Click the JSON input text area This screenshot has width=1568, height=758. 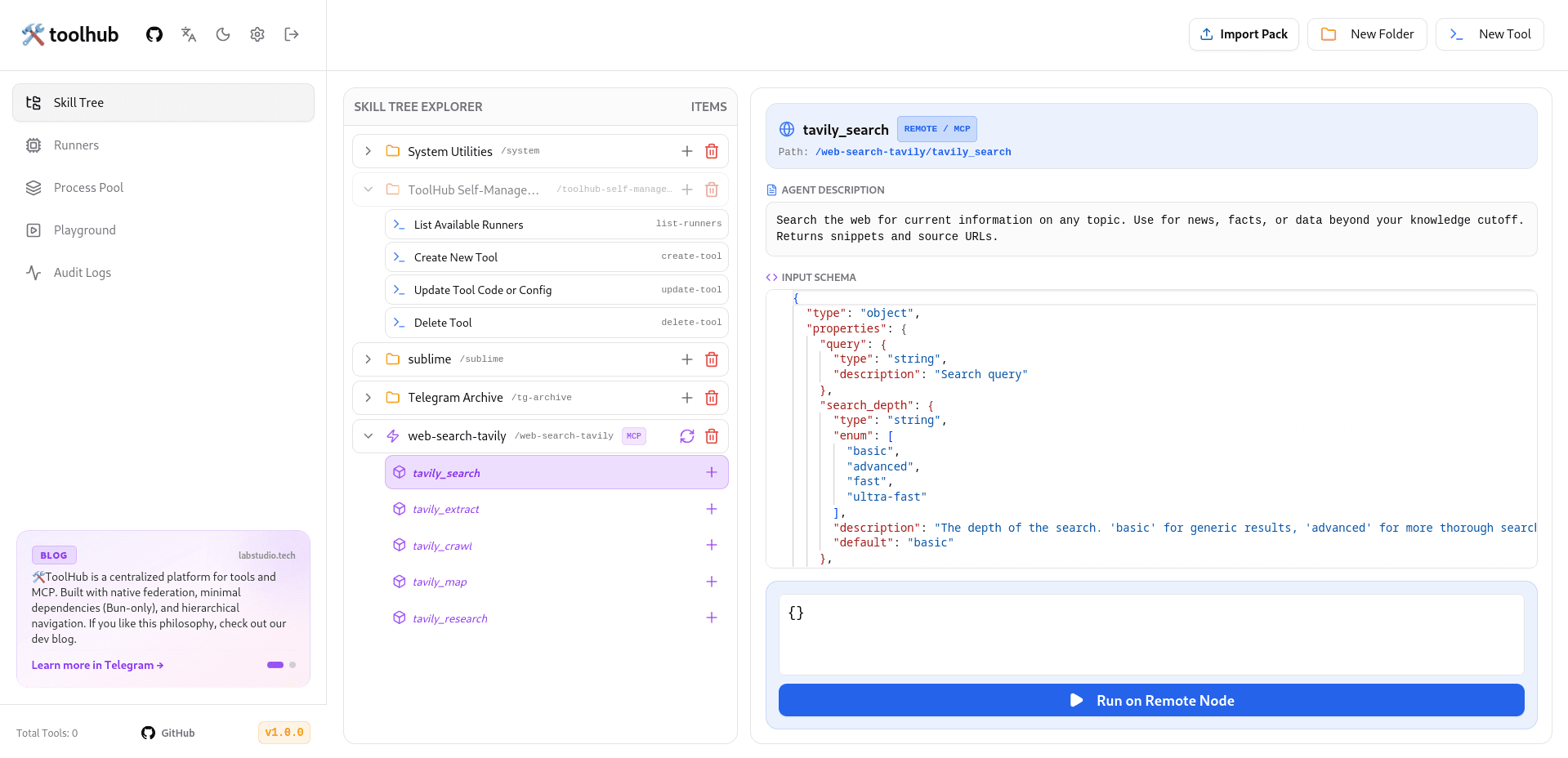pyautogui.click(x=1151, y=635)
